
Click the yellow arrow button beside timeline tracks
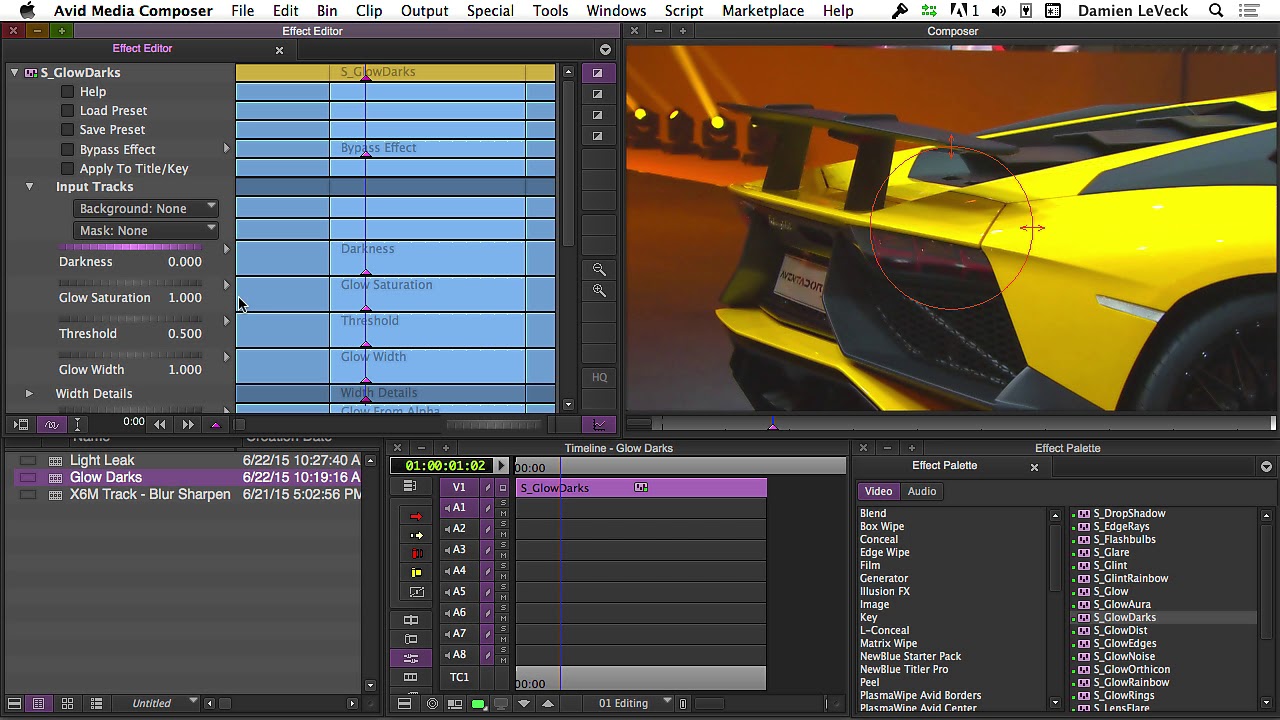pyautogui.click(x=417, y=535)
